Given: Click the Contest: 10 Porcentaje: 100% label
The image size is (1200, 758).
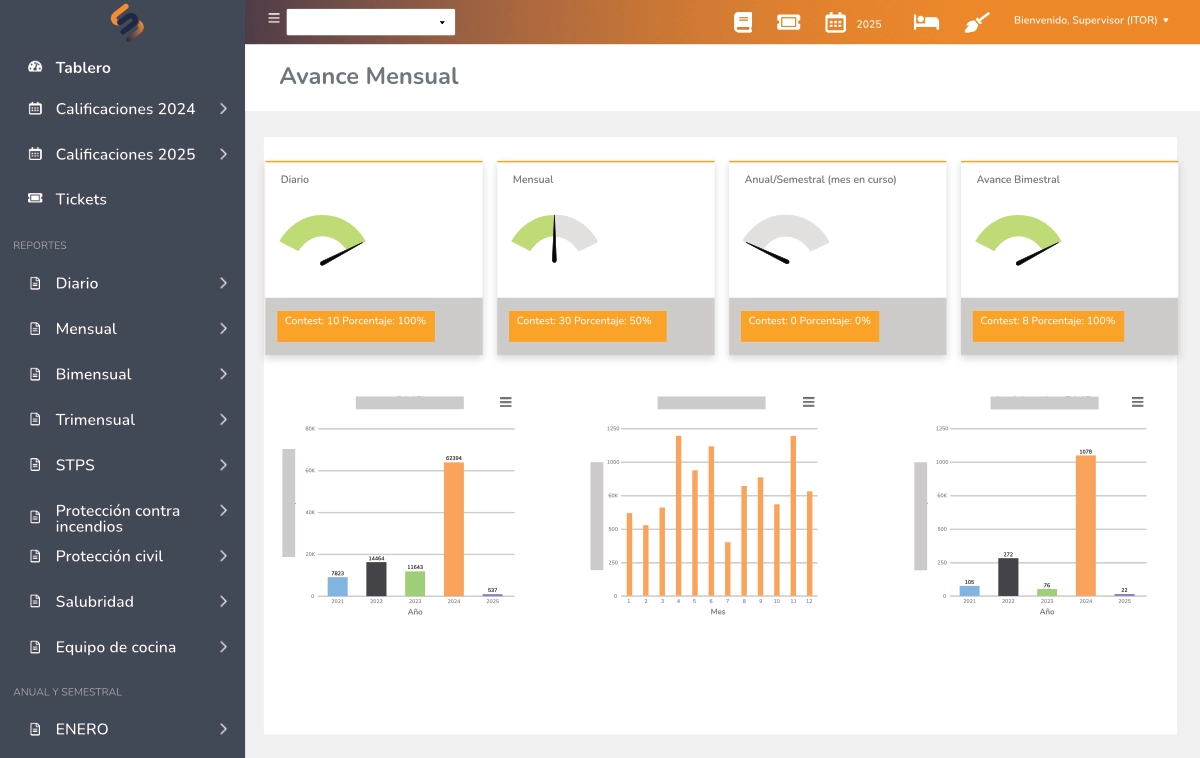Looking at the screenshot, I should (355, 322).
